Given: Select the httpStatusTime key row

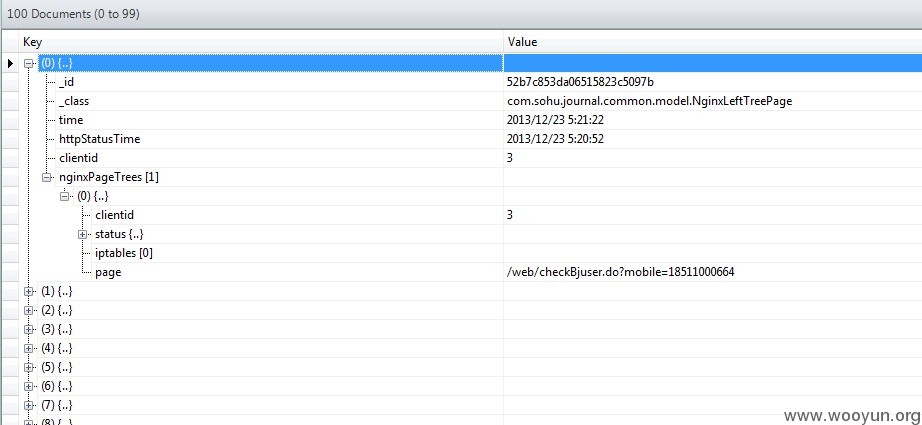Looking at the screenshot, I should 99,139.
